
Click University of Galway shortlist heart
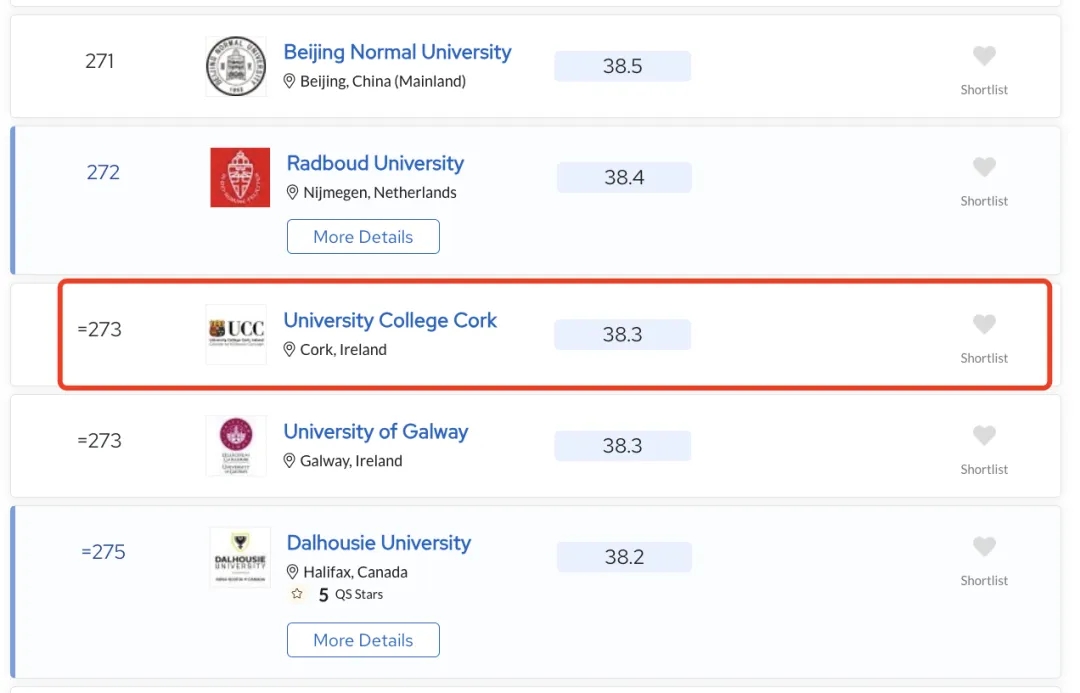coord(984,435)
